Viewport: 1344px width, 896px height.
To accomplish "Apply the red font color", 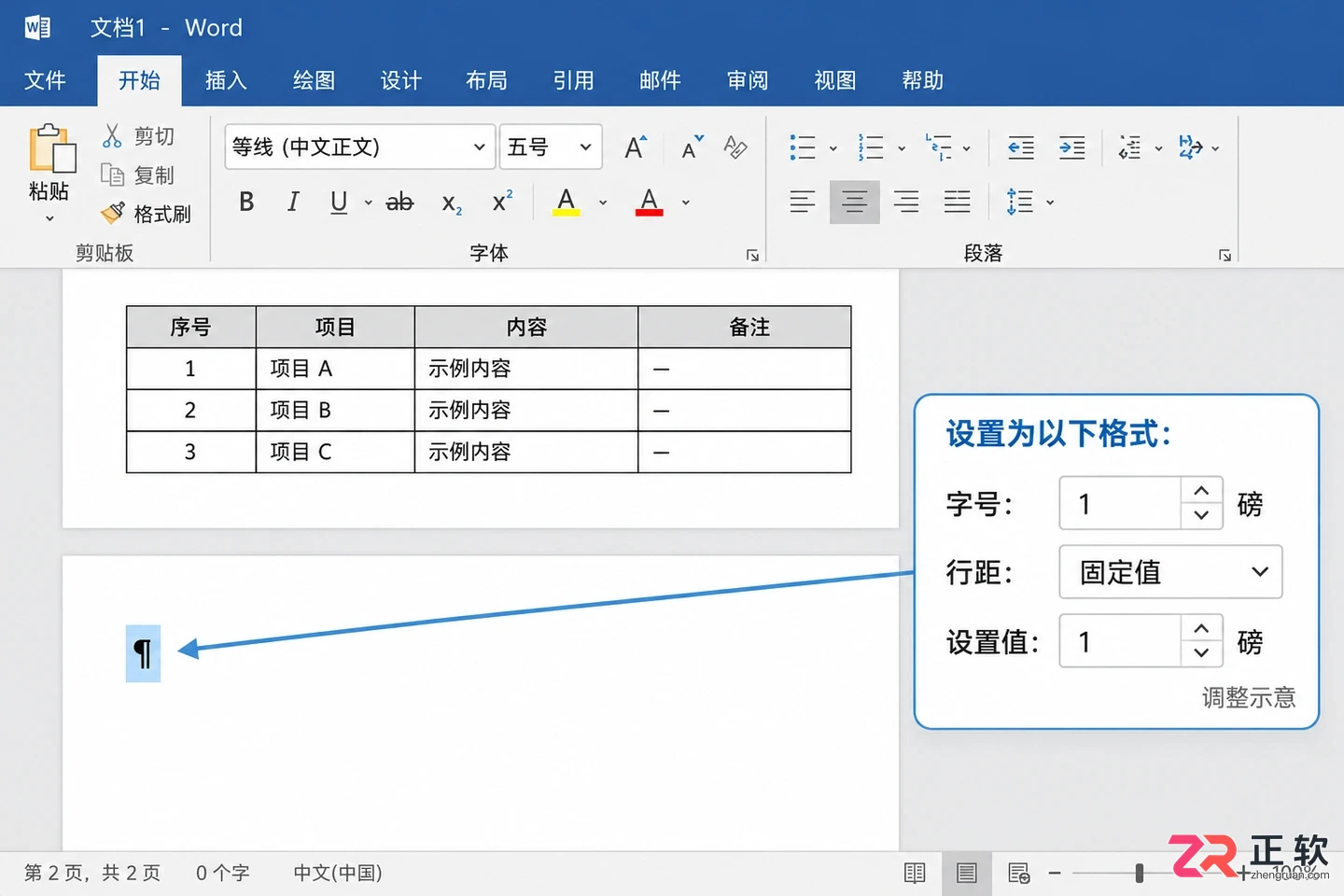I will (x=650, y=202).
